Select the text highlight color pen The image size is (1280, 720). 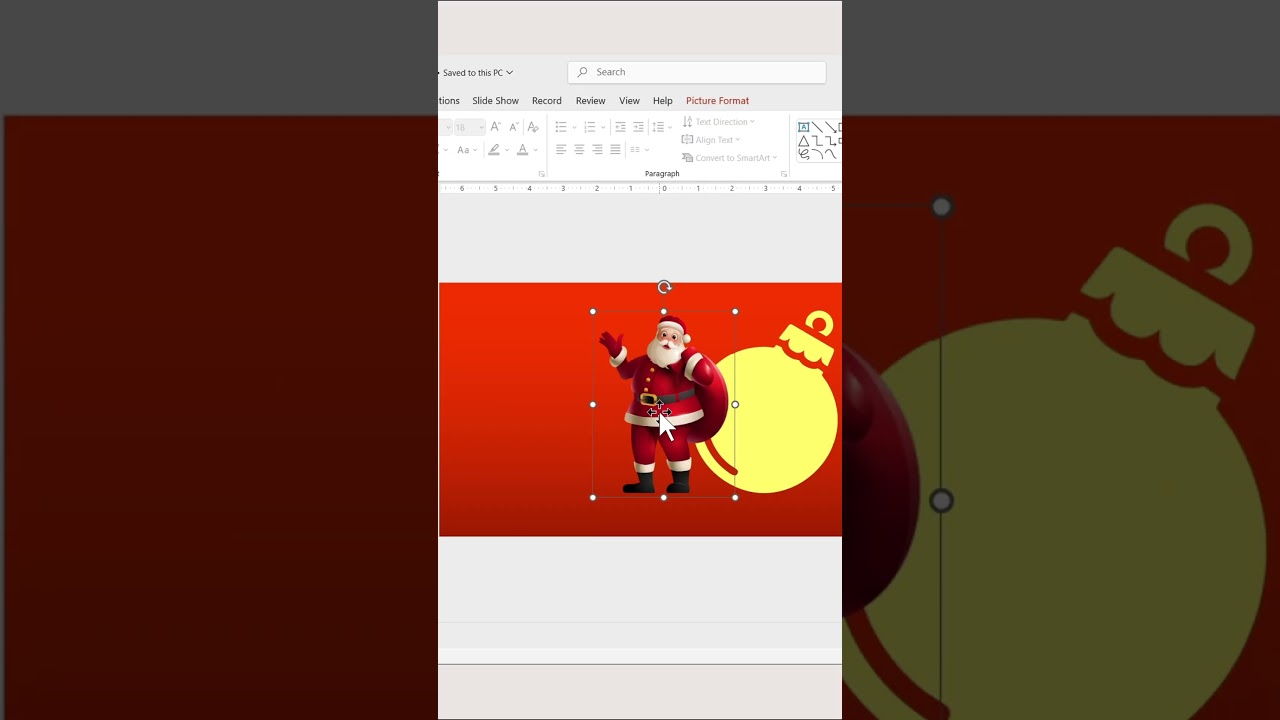[494, 149]
